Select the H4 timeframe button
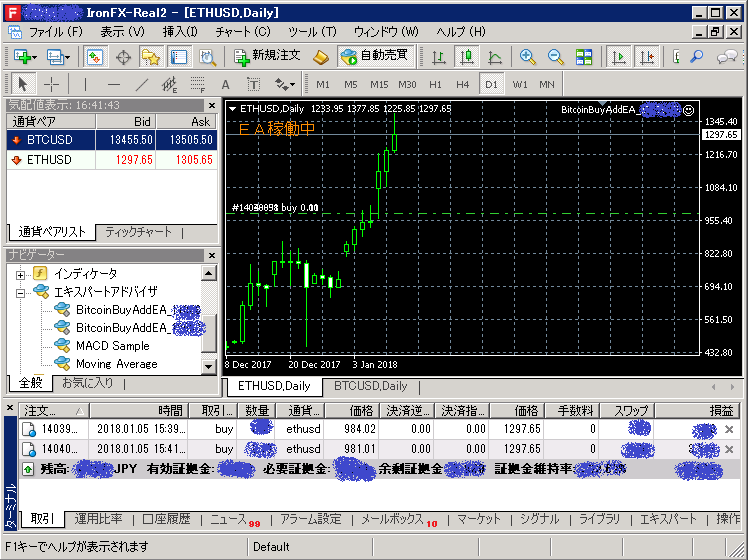748x560 pixels. pyautogui.click(x=462, y=84)
